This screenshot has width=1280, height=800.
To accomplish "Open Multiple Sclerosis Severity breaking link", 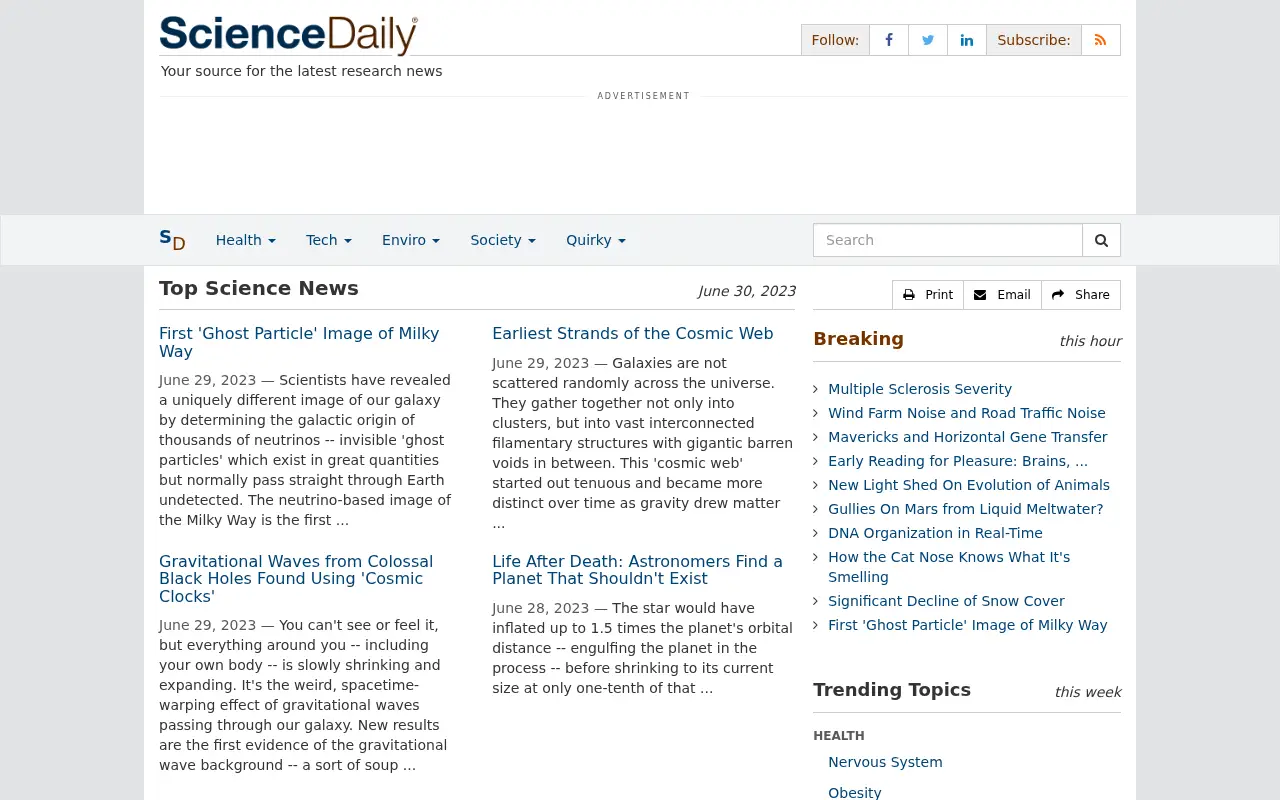I will [x=920, y=389].
